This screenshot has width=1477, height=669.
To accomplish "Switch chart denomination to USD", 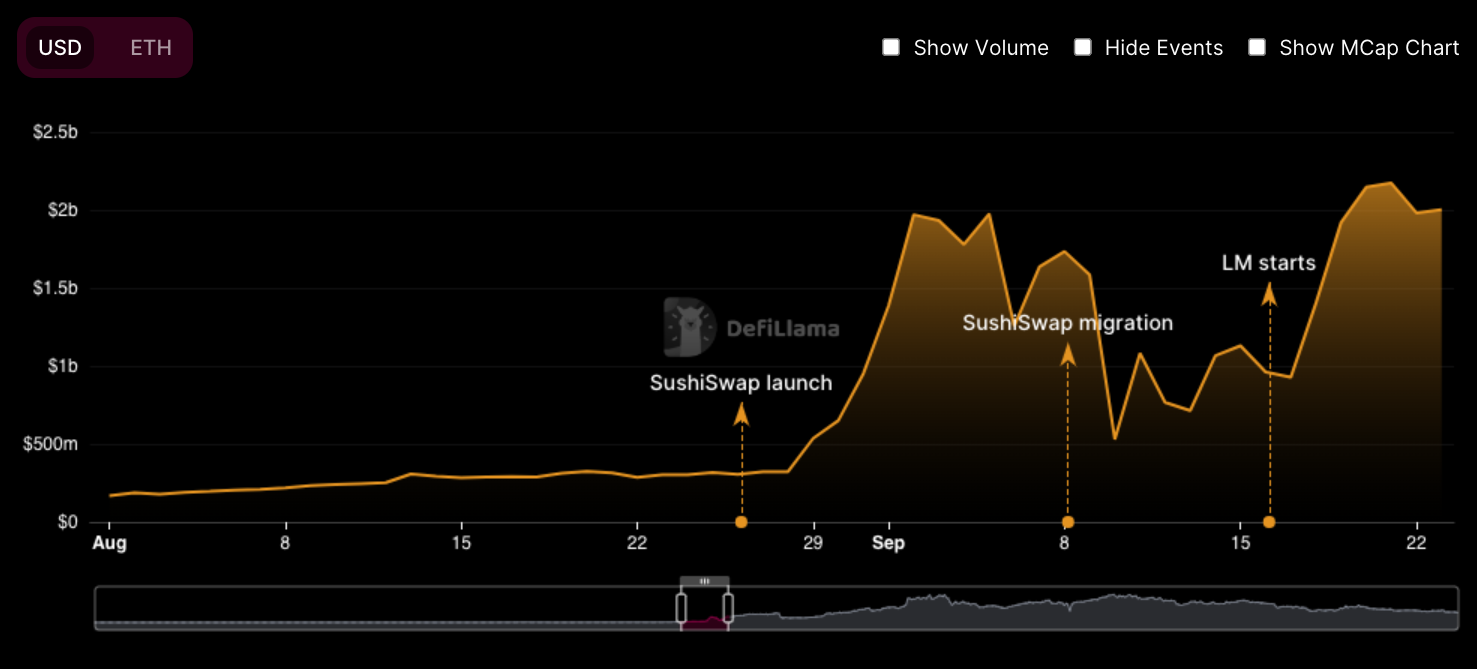I will tap(60, 48).
